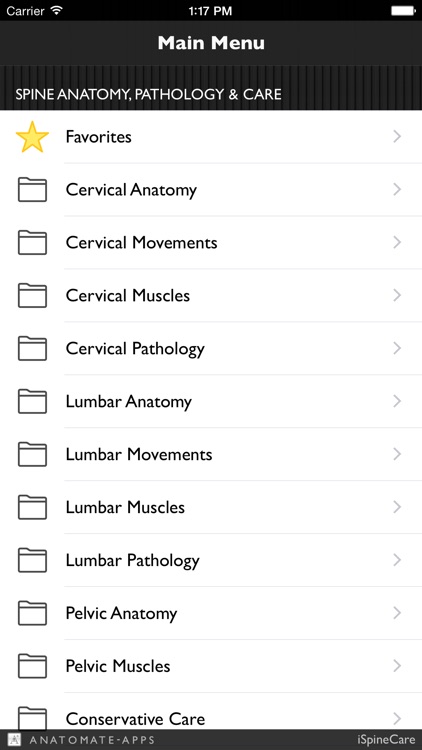Click the Main Menu title bar

point(211,43)
